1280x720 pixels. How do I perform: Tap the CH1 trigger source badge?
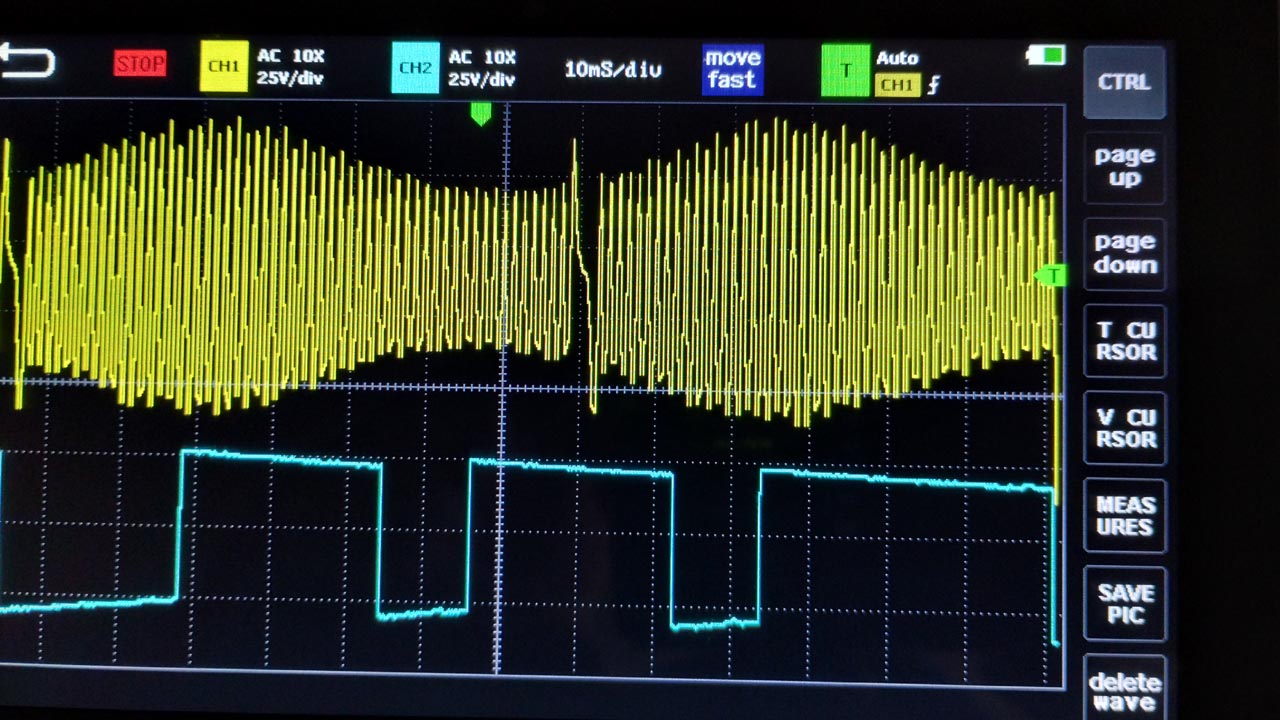pos(897,86)
